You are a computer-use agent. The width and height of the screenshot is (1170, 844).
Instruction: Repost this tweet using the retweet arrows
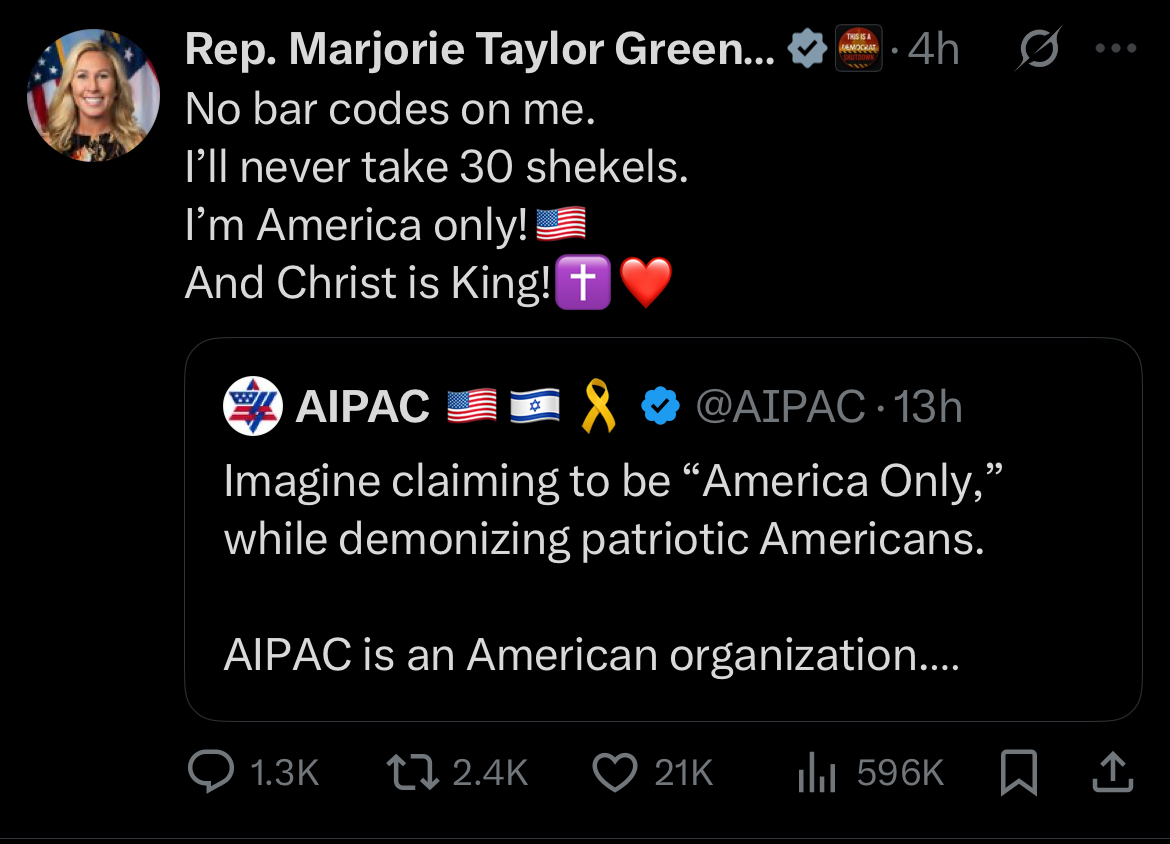(x=410, y=772)
